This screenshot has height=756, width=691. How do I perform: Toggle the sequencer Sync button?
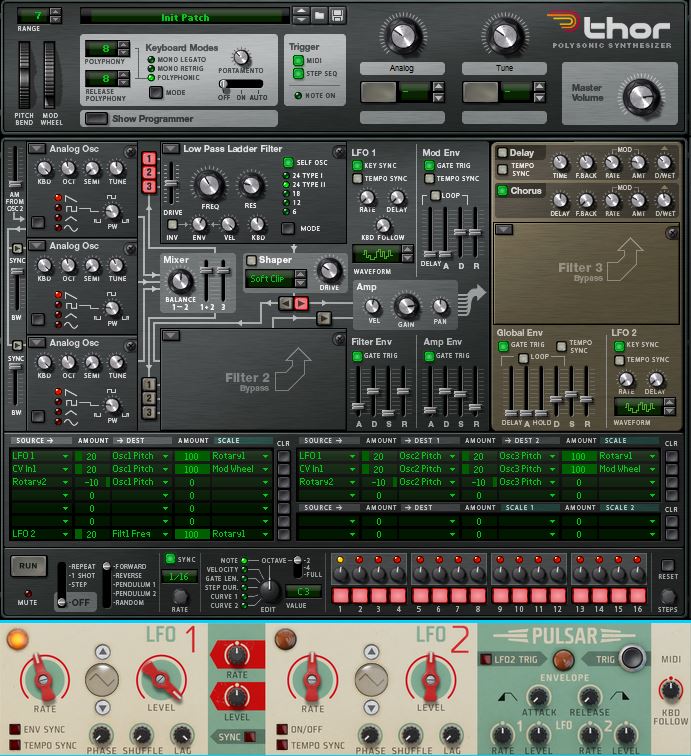[x=170, y=559]
